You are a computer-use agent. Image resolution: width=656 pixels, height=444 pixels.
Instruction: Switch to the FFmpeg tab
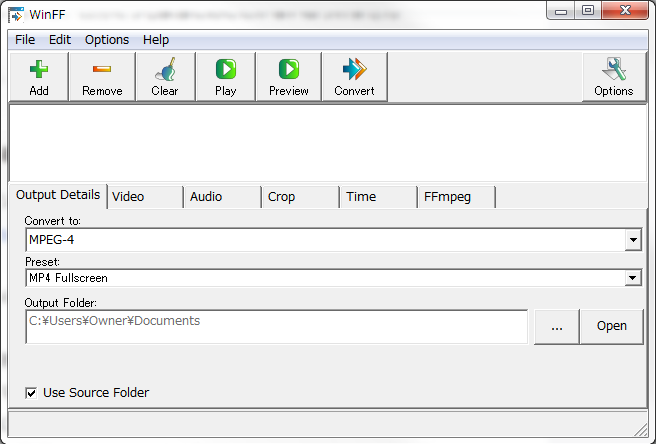[x=456, y=197]
